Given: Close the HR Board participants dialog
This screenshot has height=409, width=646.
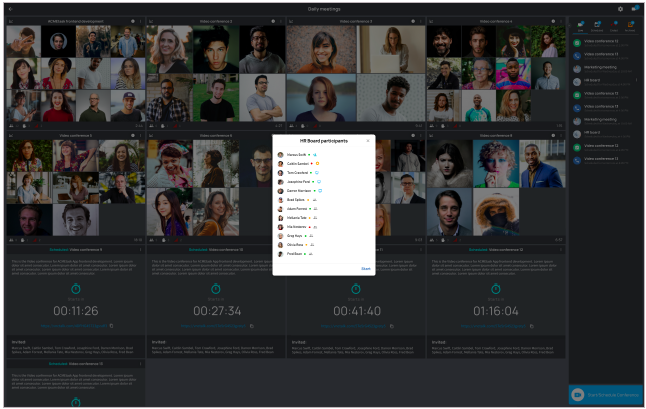Looking at the screenshot, I should (x=368, y=141).
